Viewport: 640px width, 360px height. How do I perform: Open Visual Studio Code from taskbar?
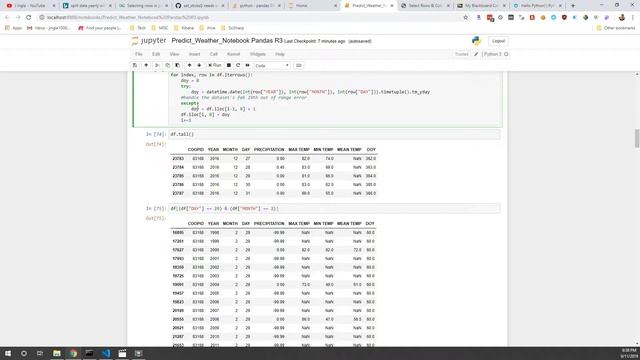point(106,353)
